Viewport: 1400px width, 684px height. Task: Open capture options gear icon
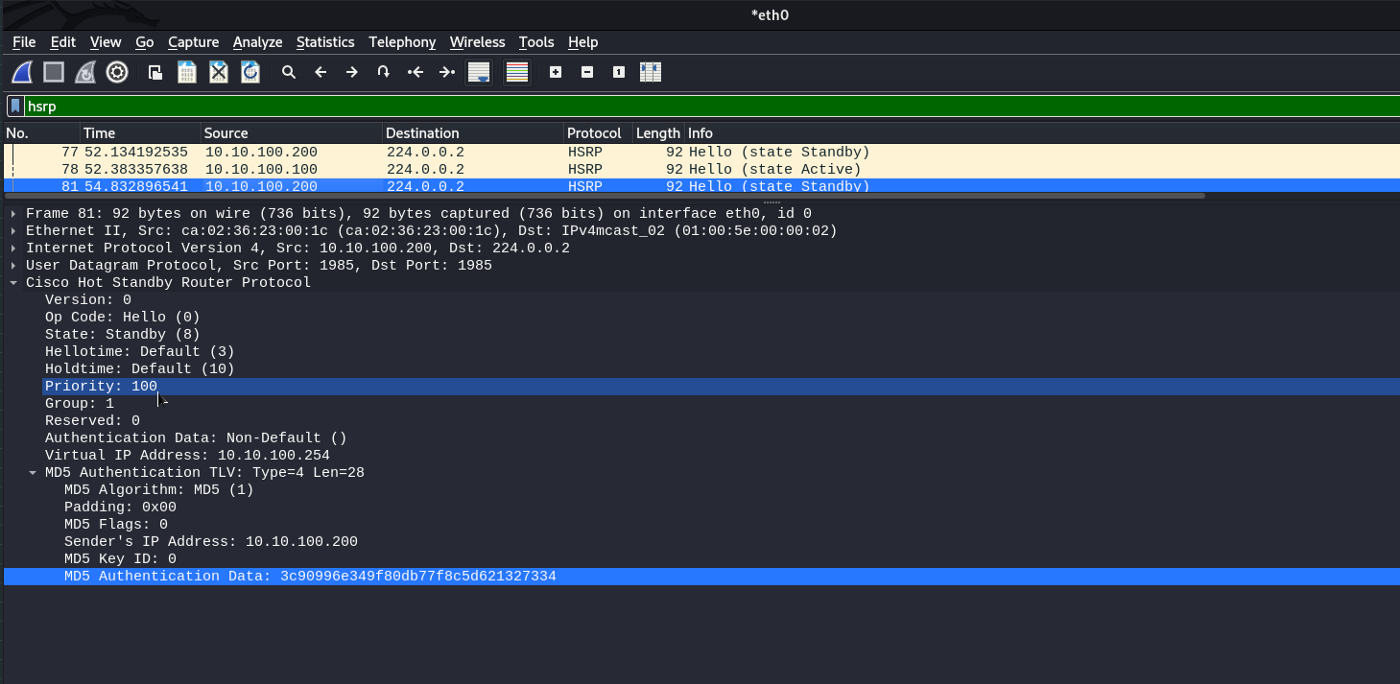[117, 72]
